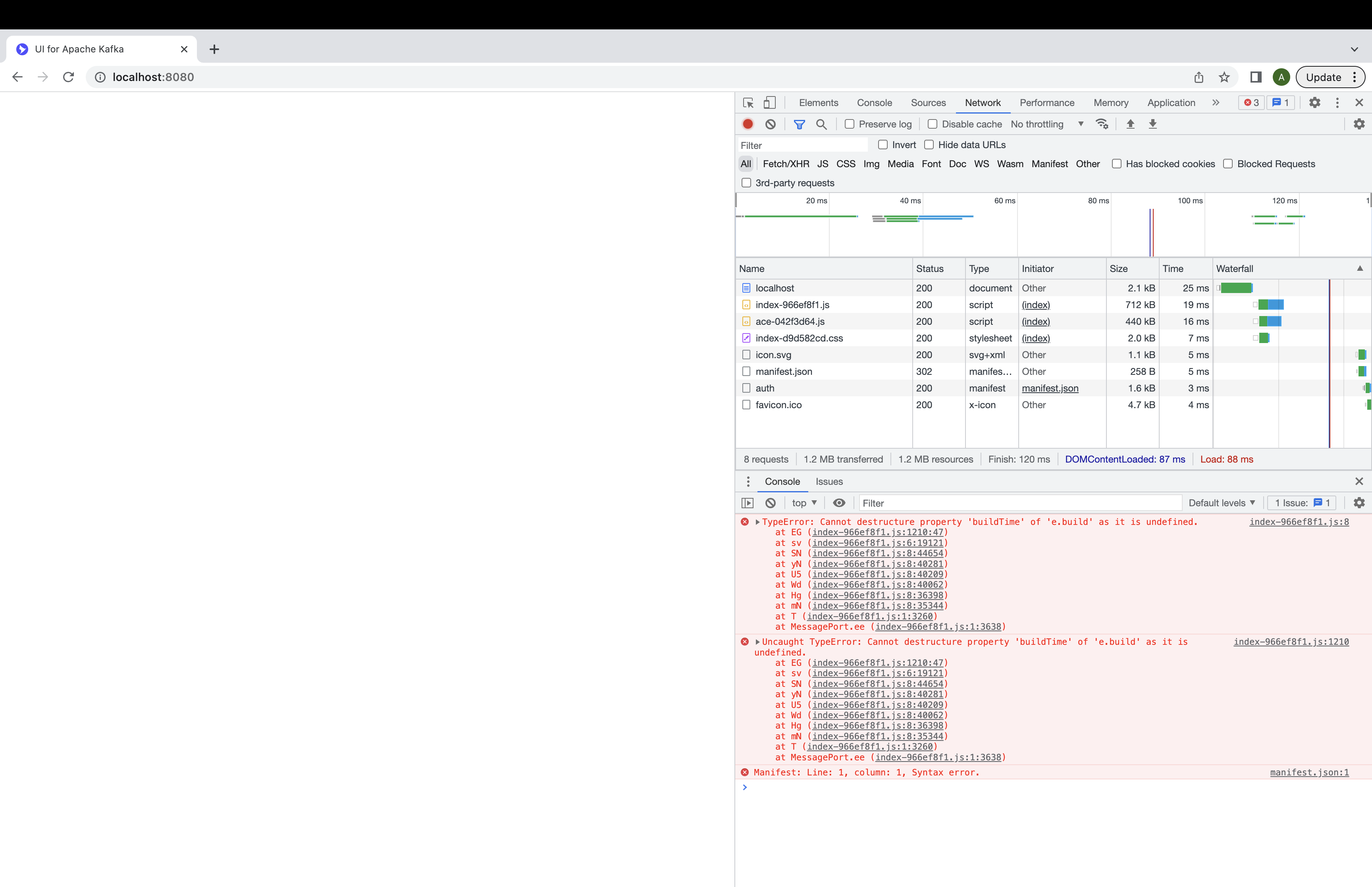Check the Hide data URLs box
Screen dimensions: 1372x887
click(x=929, y=145)
